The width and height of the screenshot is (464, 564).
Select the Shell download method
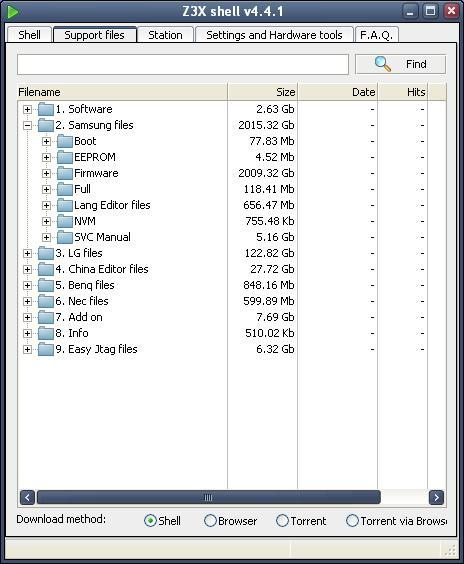click(150, 520)
